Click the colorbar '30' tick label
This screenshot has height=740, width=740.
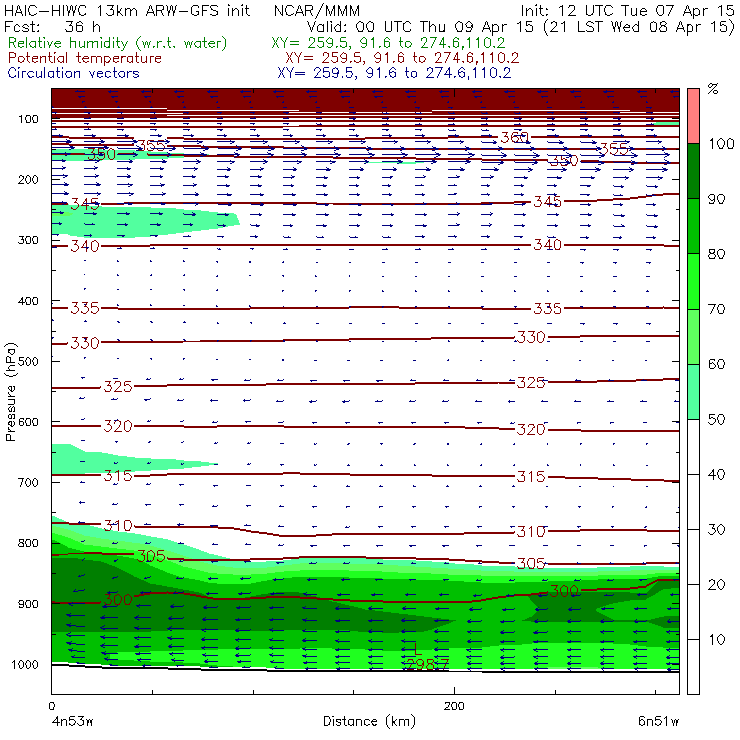point(717,530)
